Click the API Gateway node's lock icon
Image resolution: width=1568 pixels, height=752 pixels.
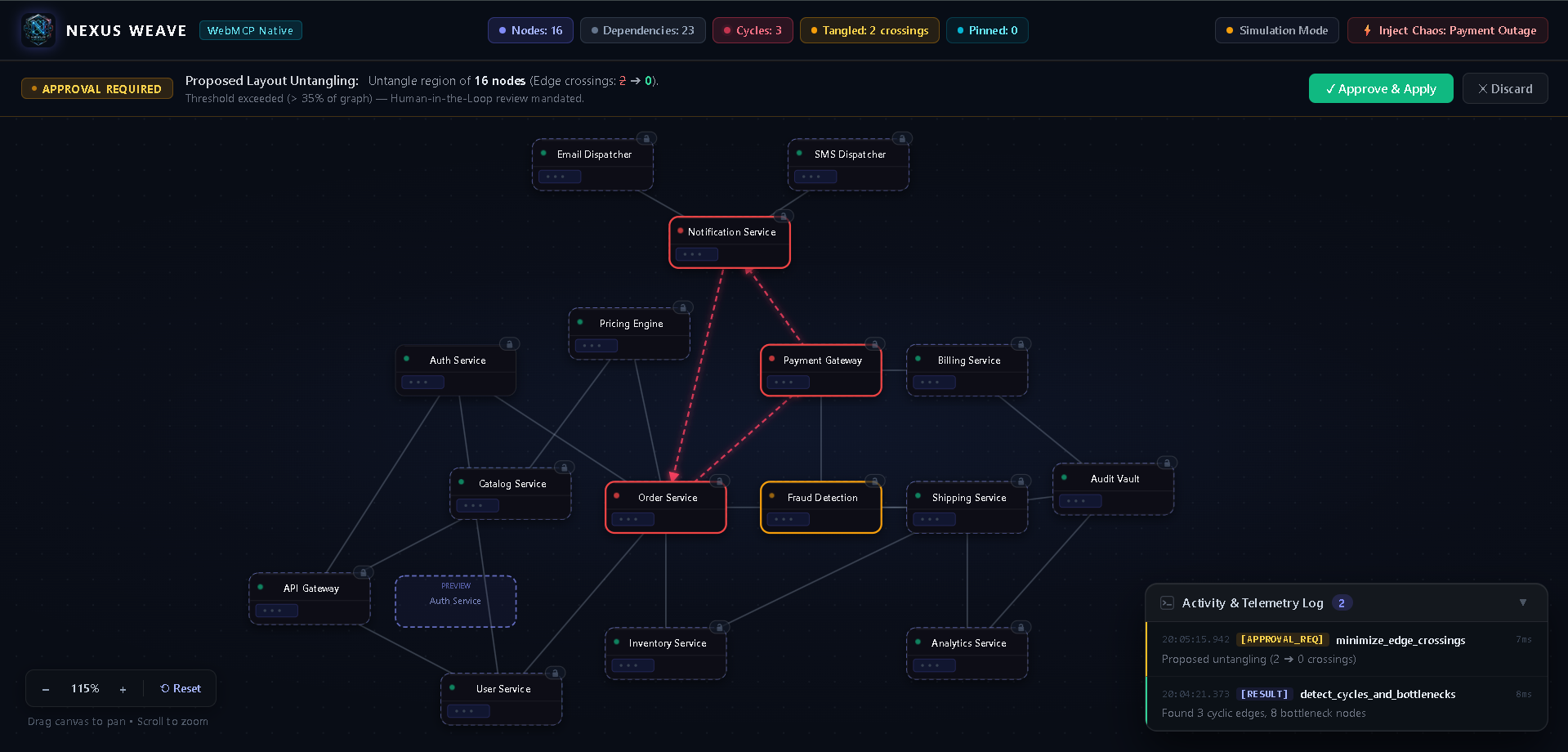coord(364,573)
